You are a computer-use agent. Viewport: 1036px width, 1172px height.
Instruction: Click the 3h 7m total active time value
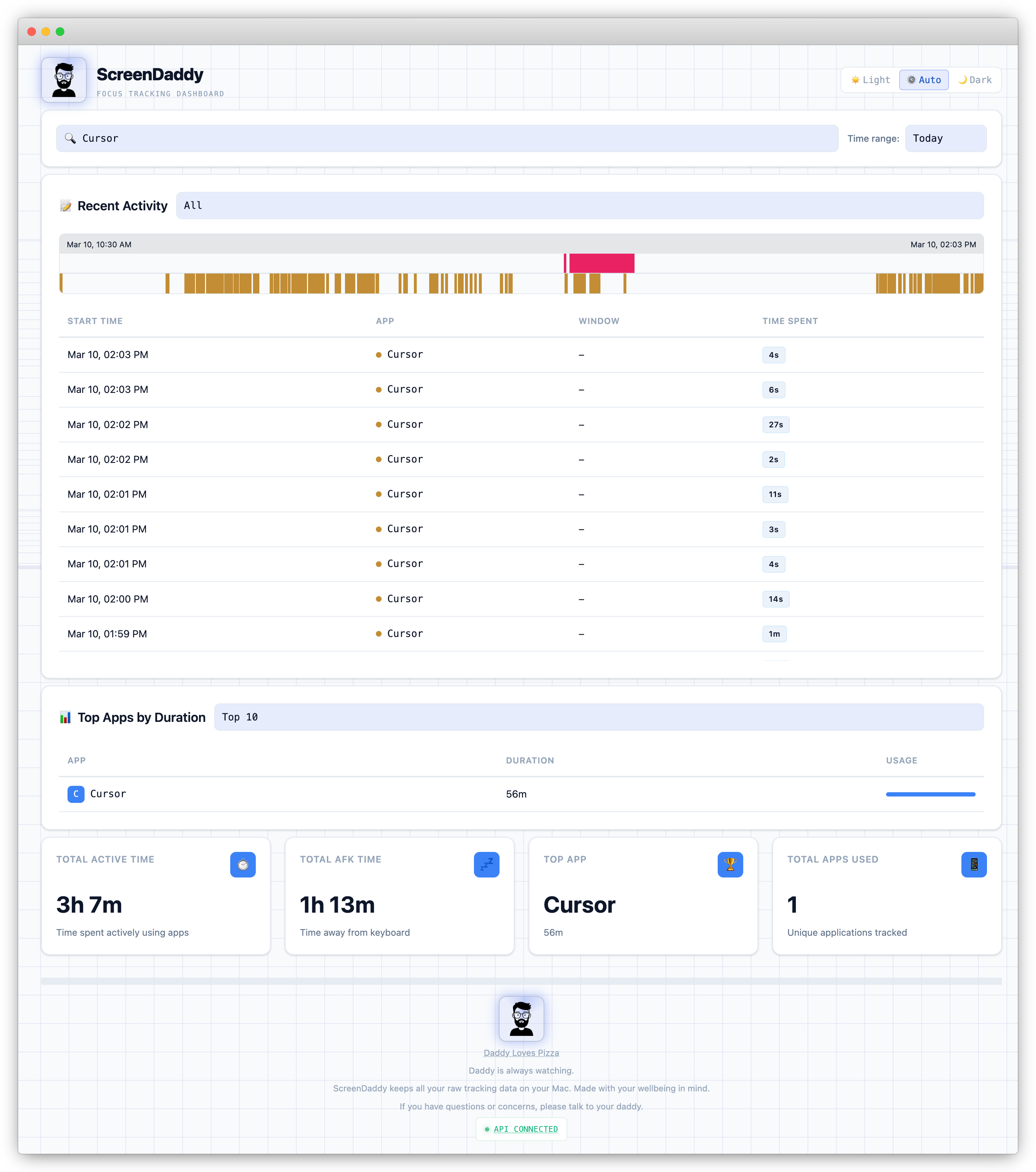pyautogui.click(x=89, y=905)
